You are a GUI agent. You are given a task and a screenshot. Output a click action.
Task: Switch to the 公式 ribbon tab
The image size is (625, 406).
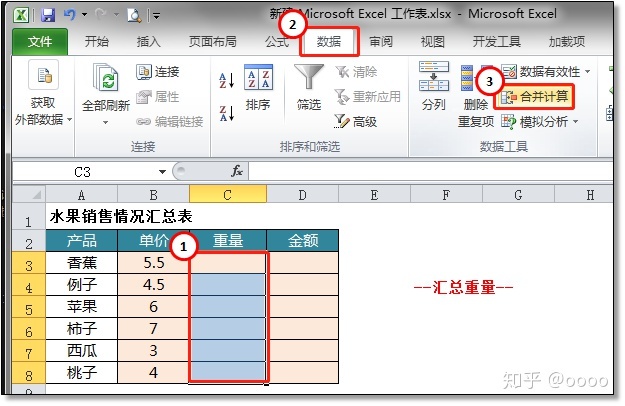tap(277, 41)
